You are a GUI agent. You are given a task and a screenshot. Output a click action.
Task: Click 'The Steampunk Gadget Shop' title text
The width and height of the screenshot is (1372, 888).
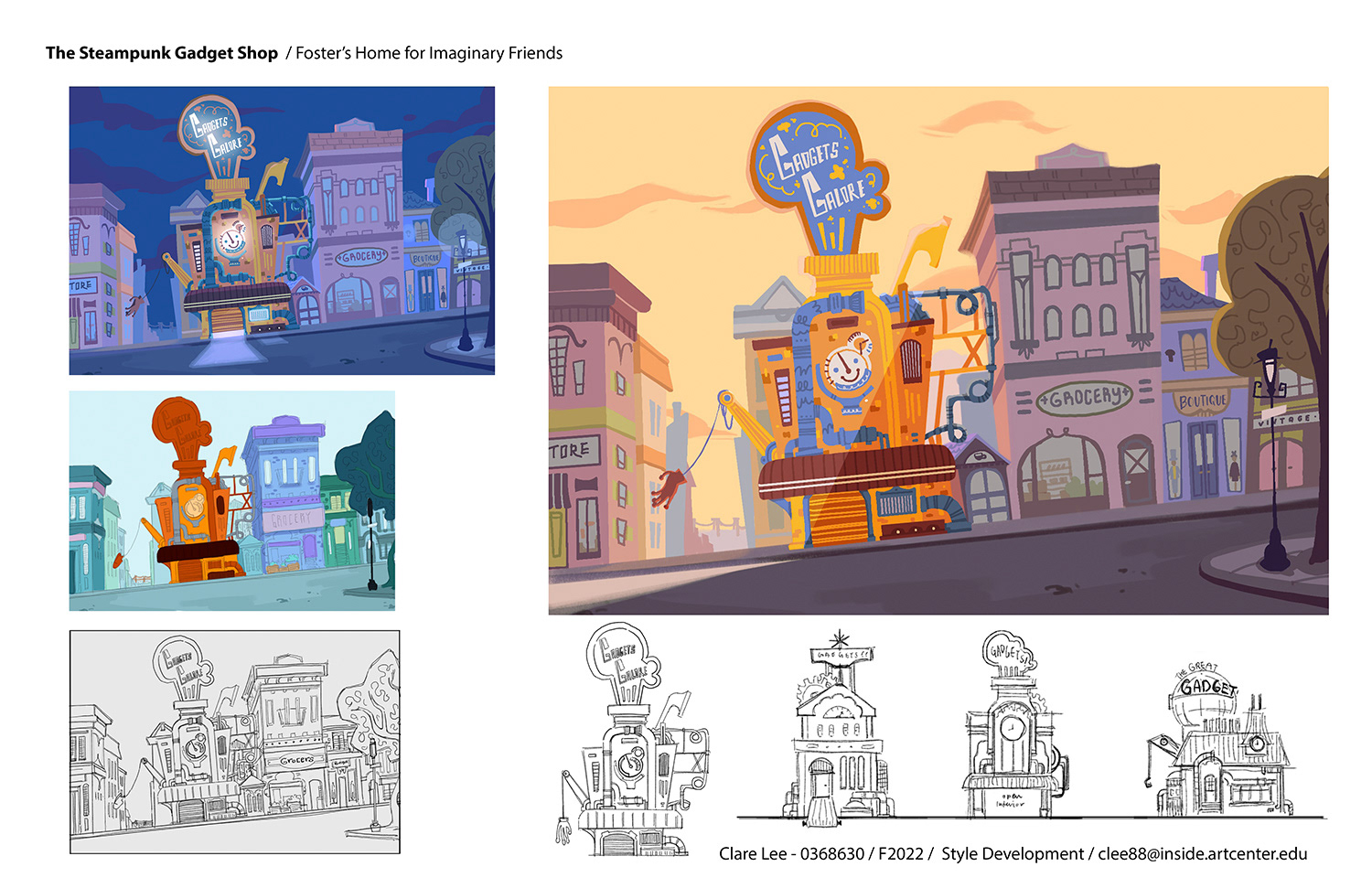coord(162,53)
